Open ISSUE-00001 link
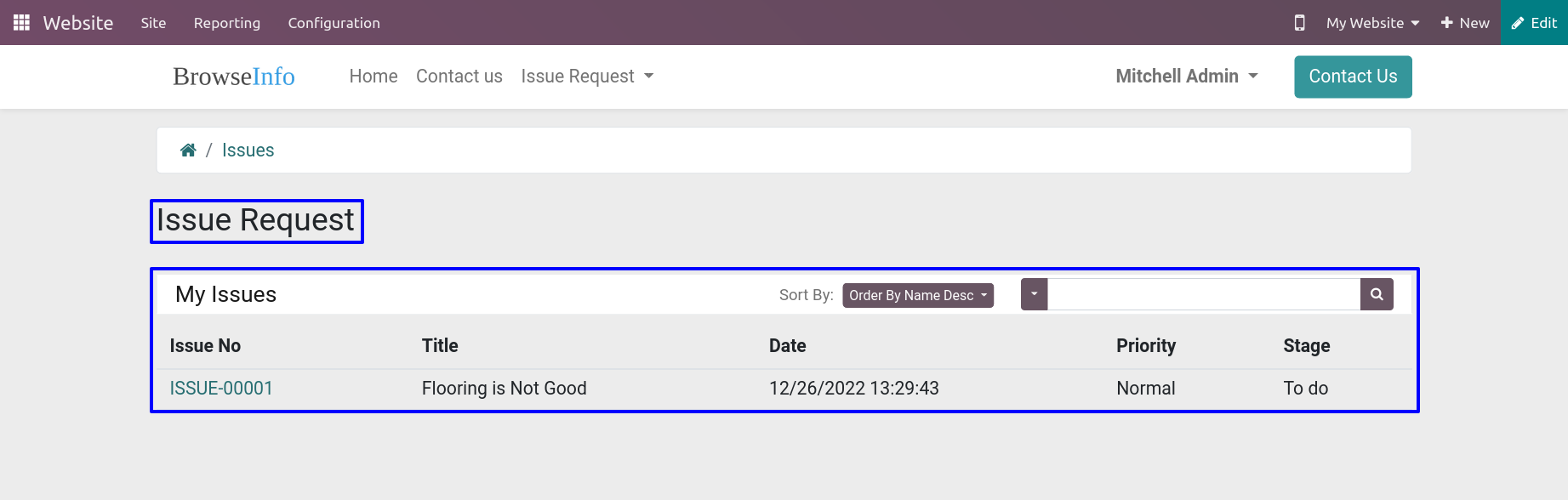 tap(221, 389)
